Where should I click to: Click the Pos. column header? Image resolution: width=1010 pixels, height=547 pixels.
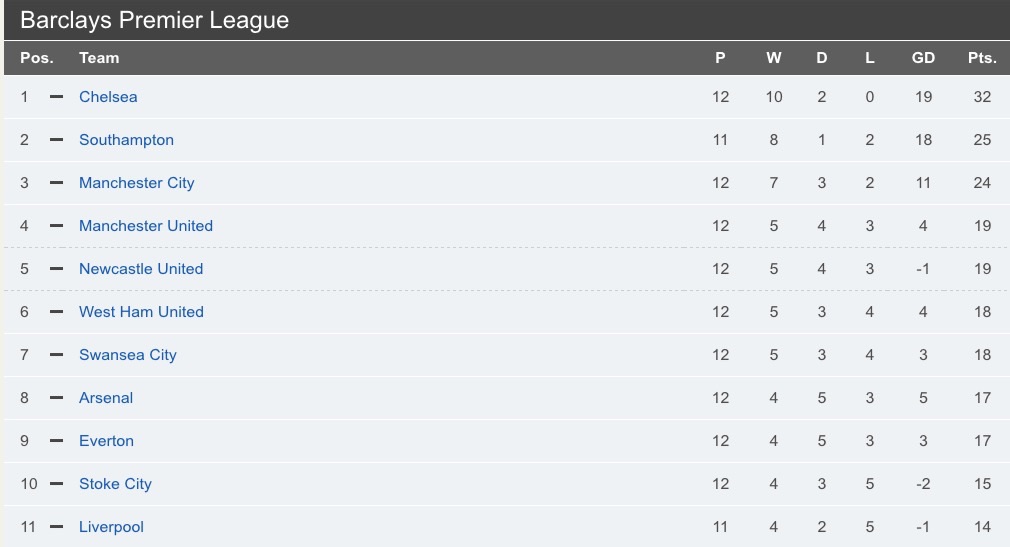click(36, 58)
